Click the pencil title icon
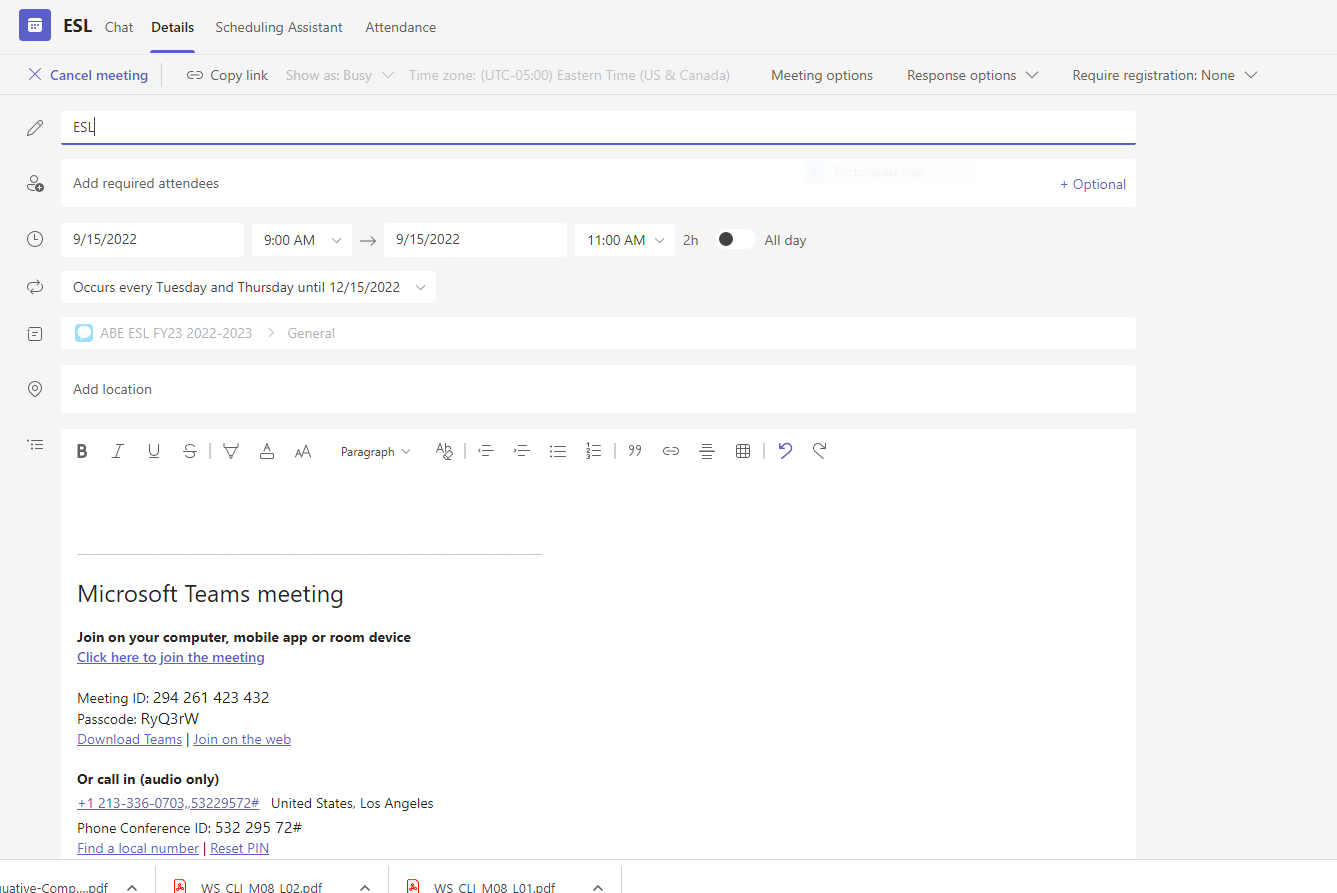 (35, 128)
